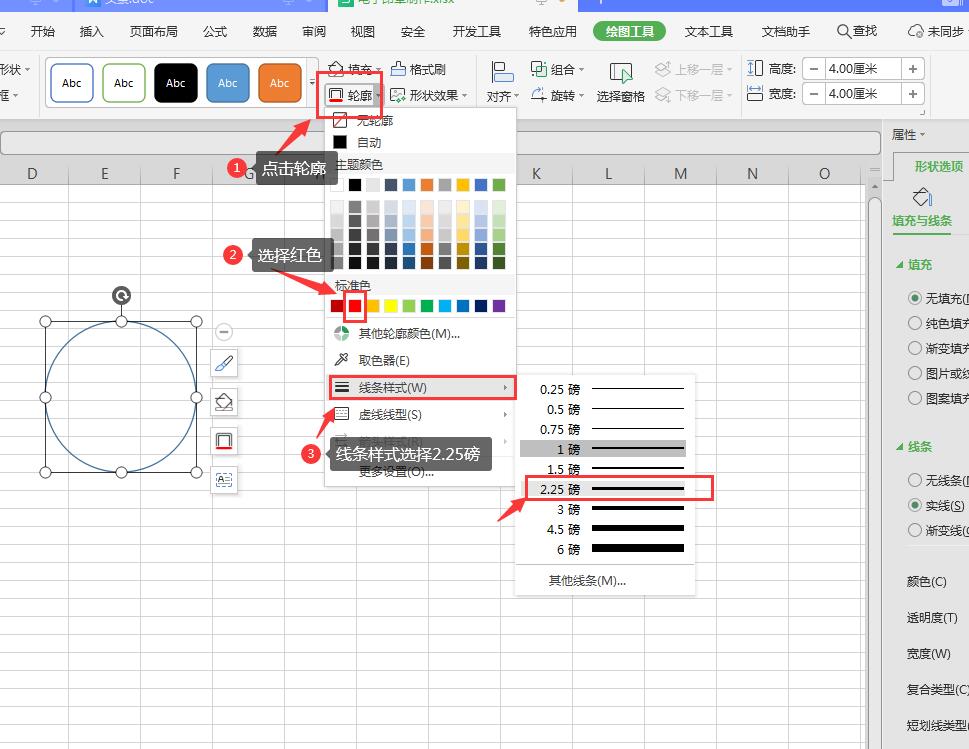
Task: Select the 实线 solid line radio option
Action: (x=915, y=506)
